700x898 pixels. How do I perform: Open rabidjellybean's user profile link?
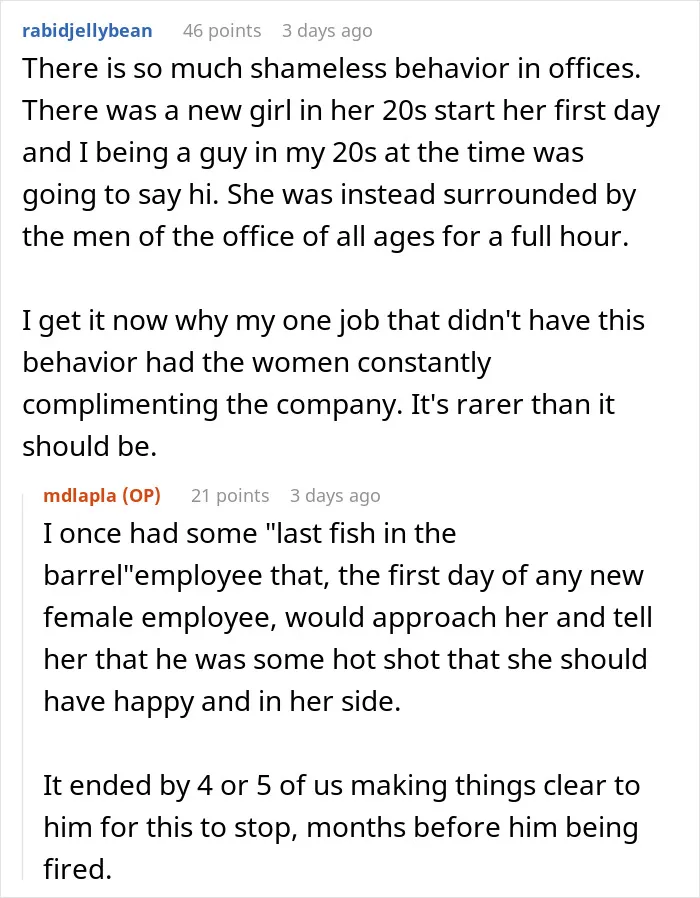[x=87, y=30]
